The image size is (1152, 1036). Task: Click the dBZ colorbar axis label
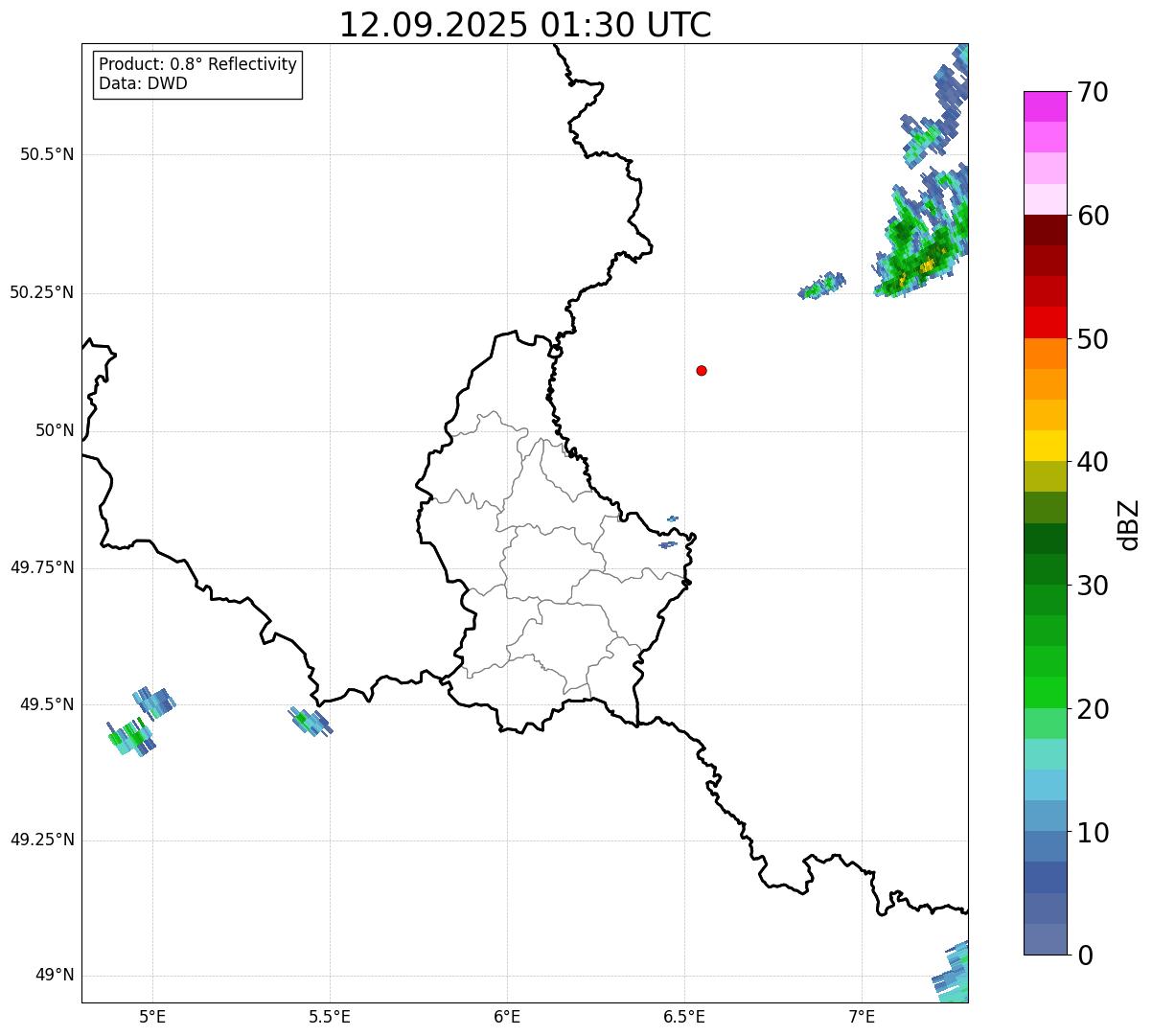[1129, 524]
